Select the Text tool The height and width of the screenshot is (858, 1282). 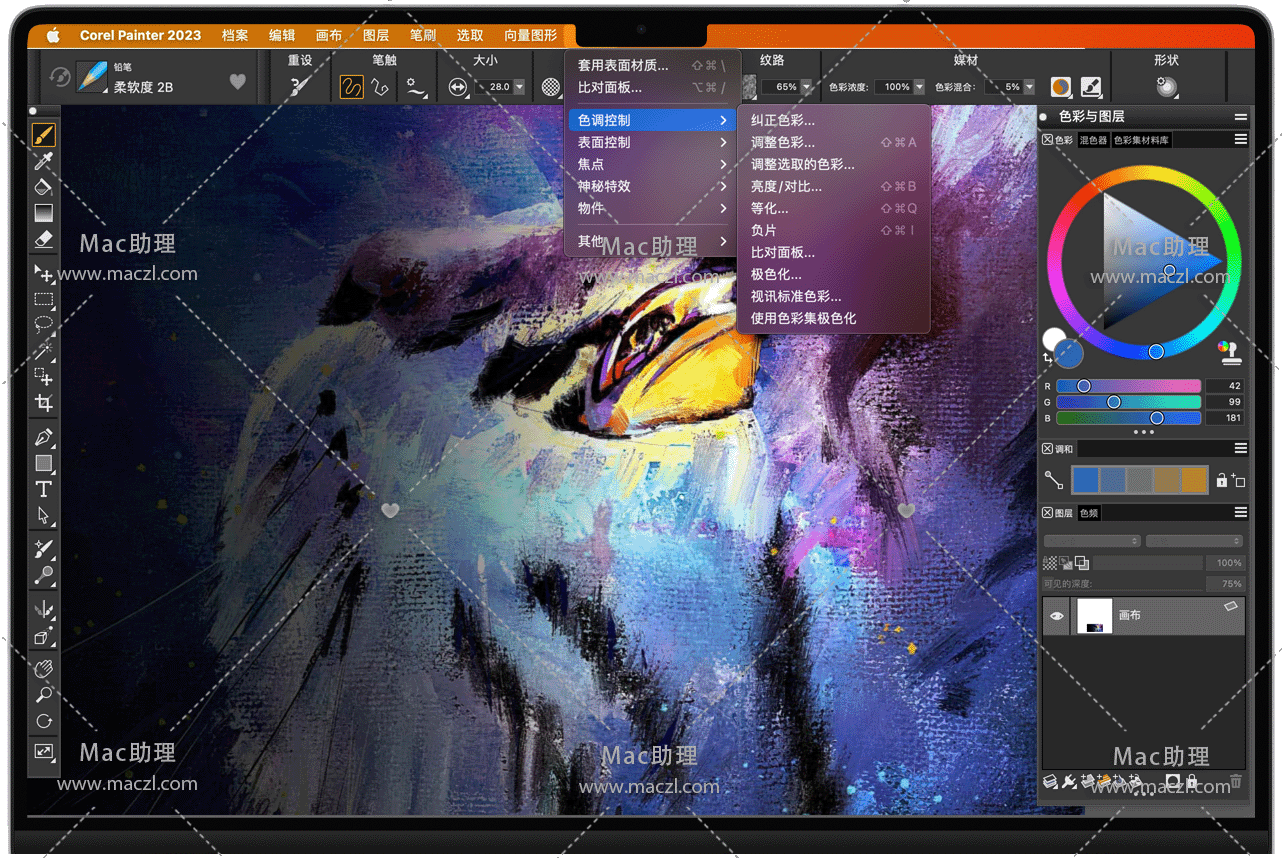(x=43, y=489)
